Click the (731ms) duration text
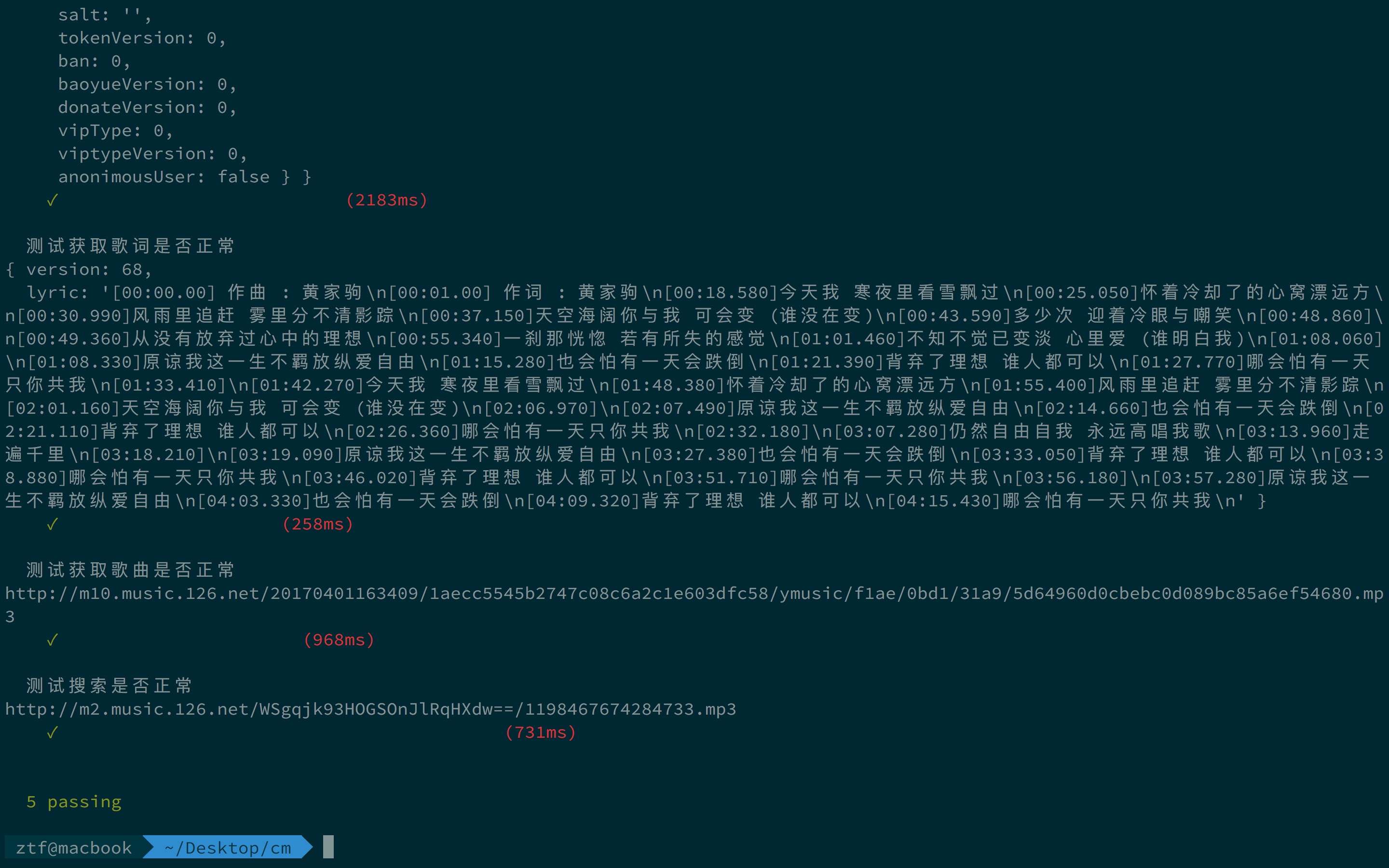Image resolution: width=1389 pixels, height=868 pixels. (x=540, y=732)
